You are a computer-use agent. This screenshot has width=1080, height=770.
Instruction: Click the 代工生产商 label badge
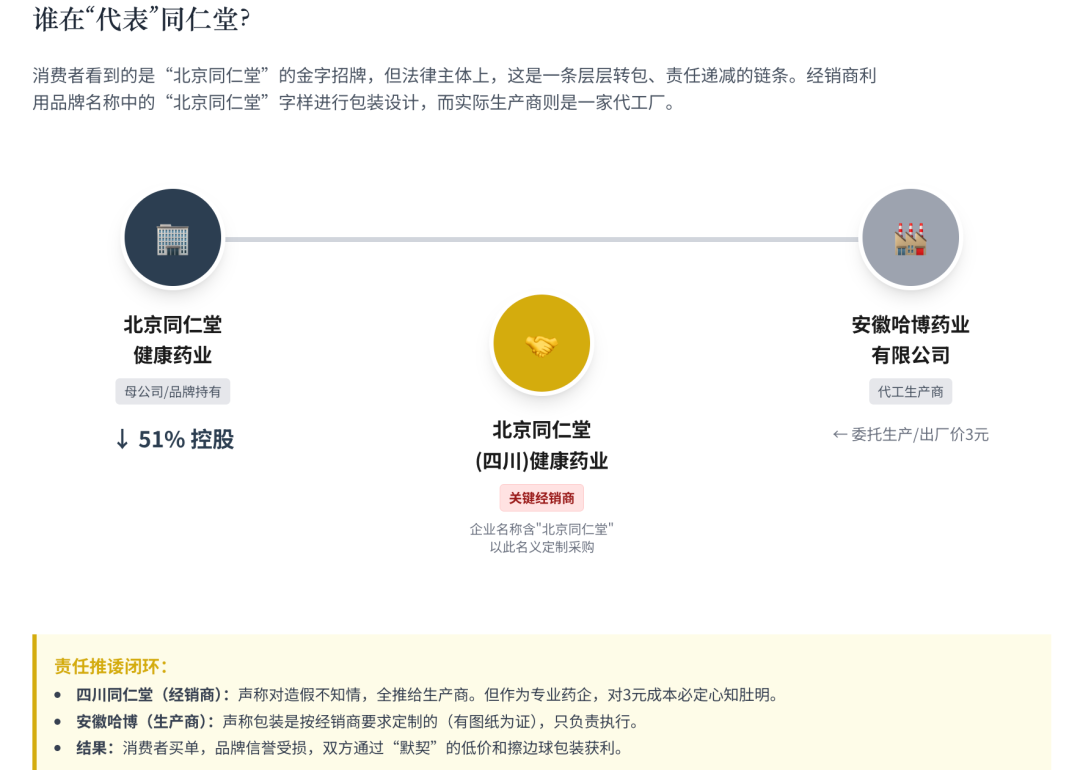[909, 391]
